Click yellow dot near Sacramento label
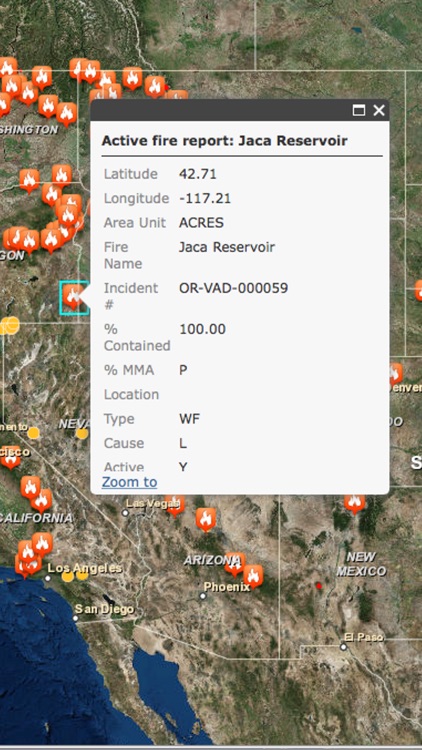This screenshot has height=750, width=422. coord(33,433)
